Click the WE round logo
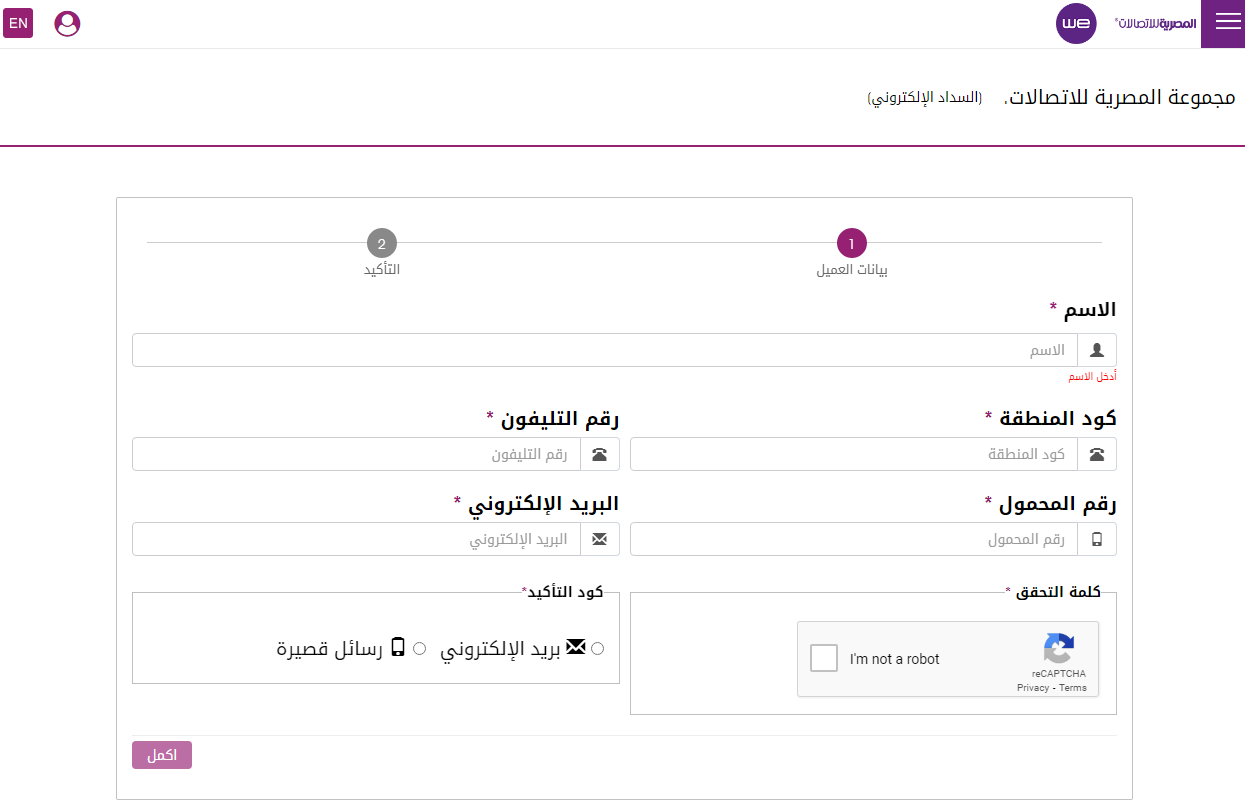The image size is (1245, 803). coord(1076,23)
